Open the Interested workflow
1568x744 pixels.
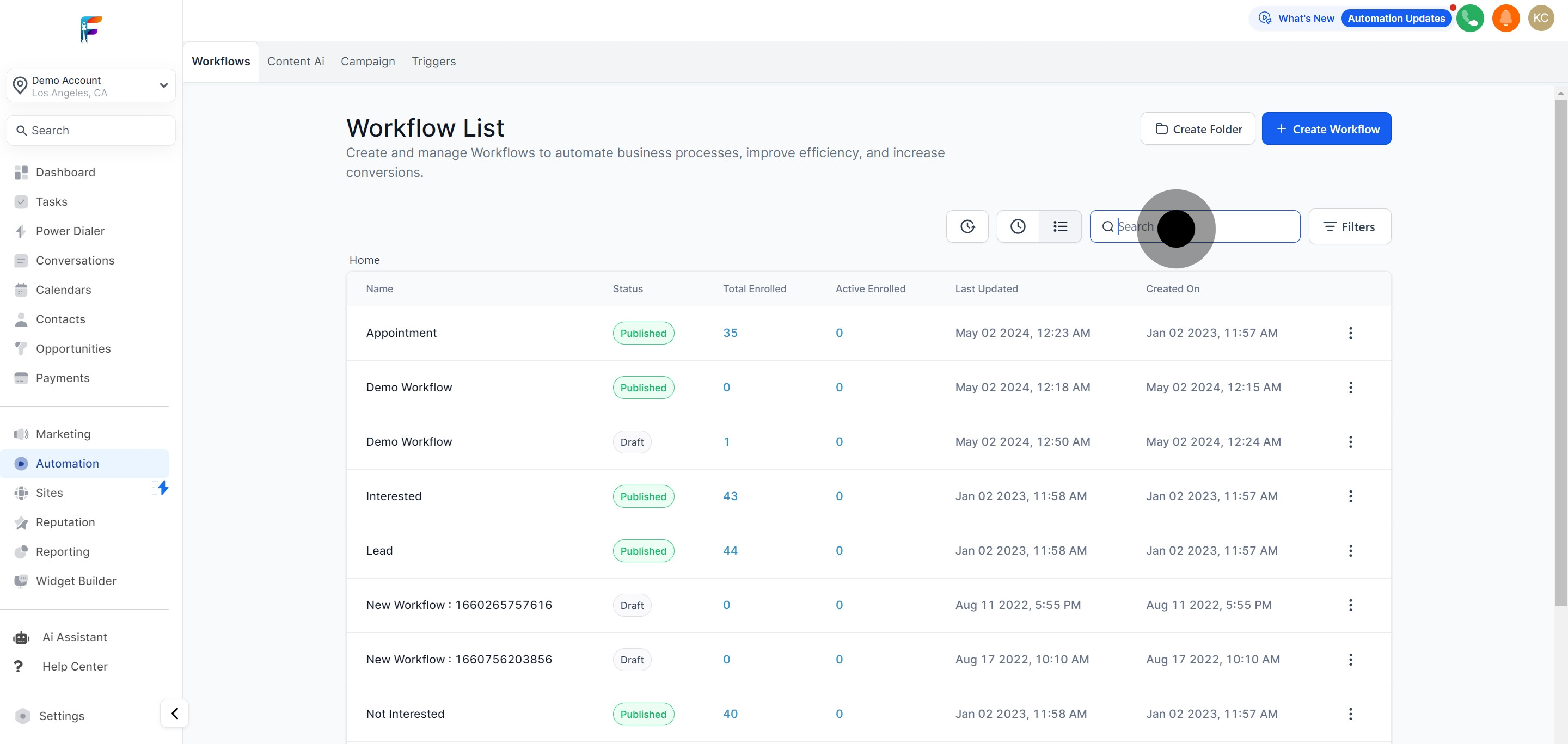(394, 496)
